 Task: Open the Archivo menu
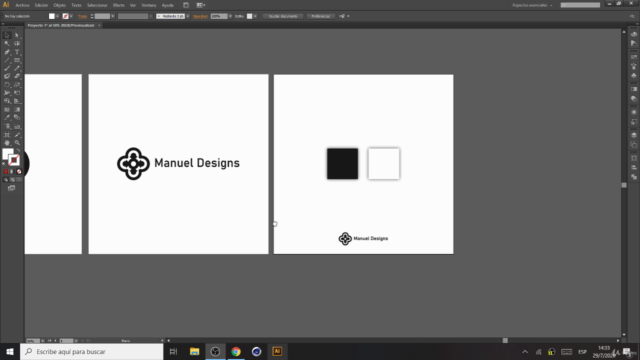point(22,5)
